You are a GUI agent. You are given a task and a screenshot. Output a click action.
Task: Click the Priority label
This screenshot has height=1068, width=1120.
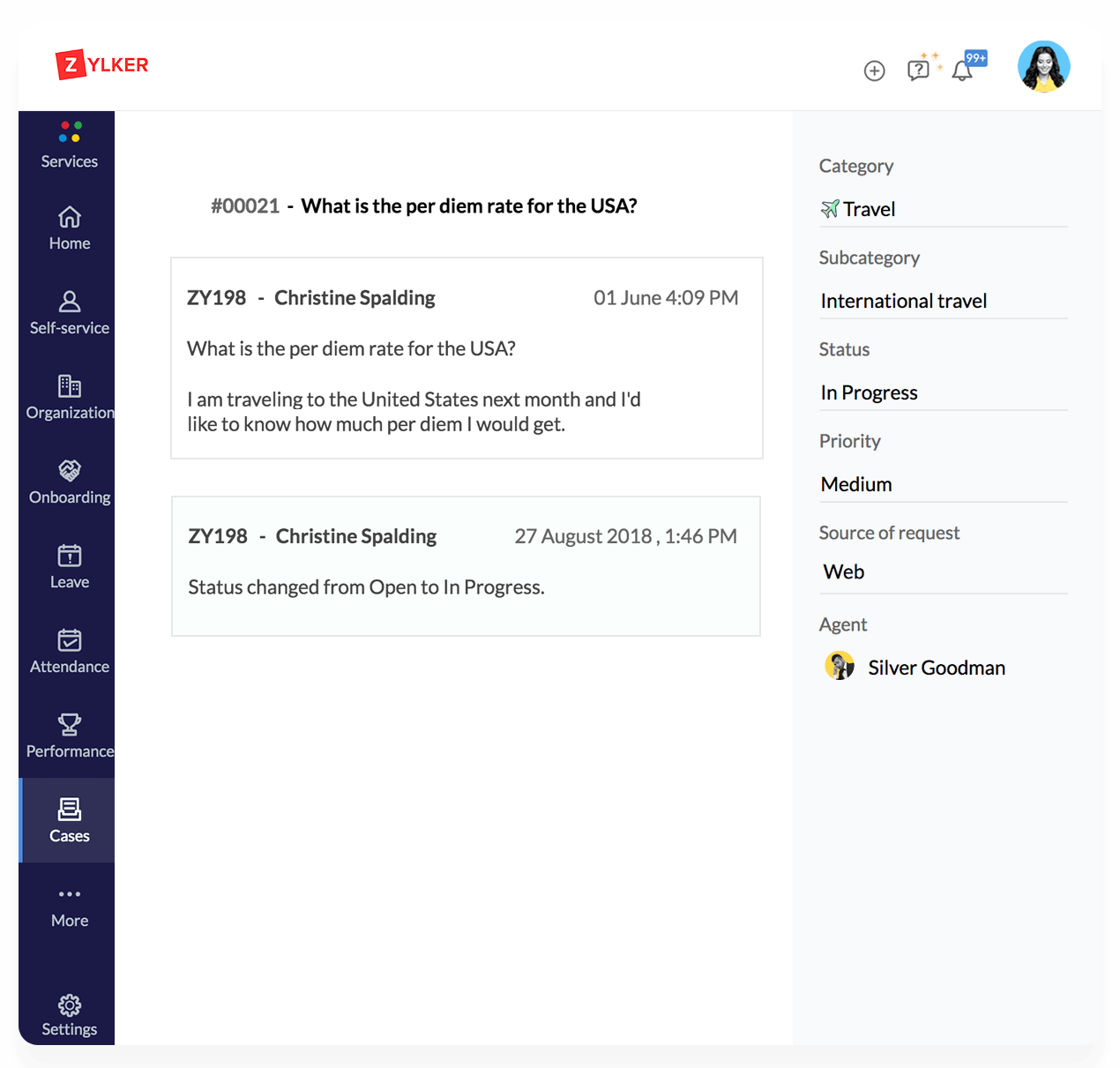tap(850, 441)
